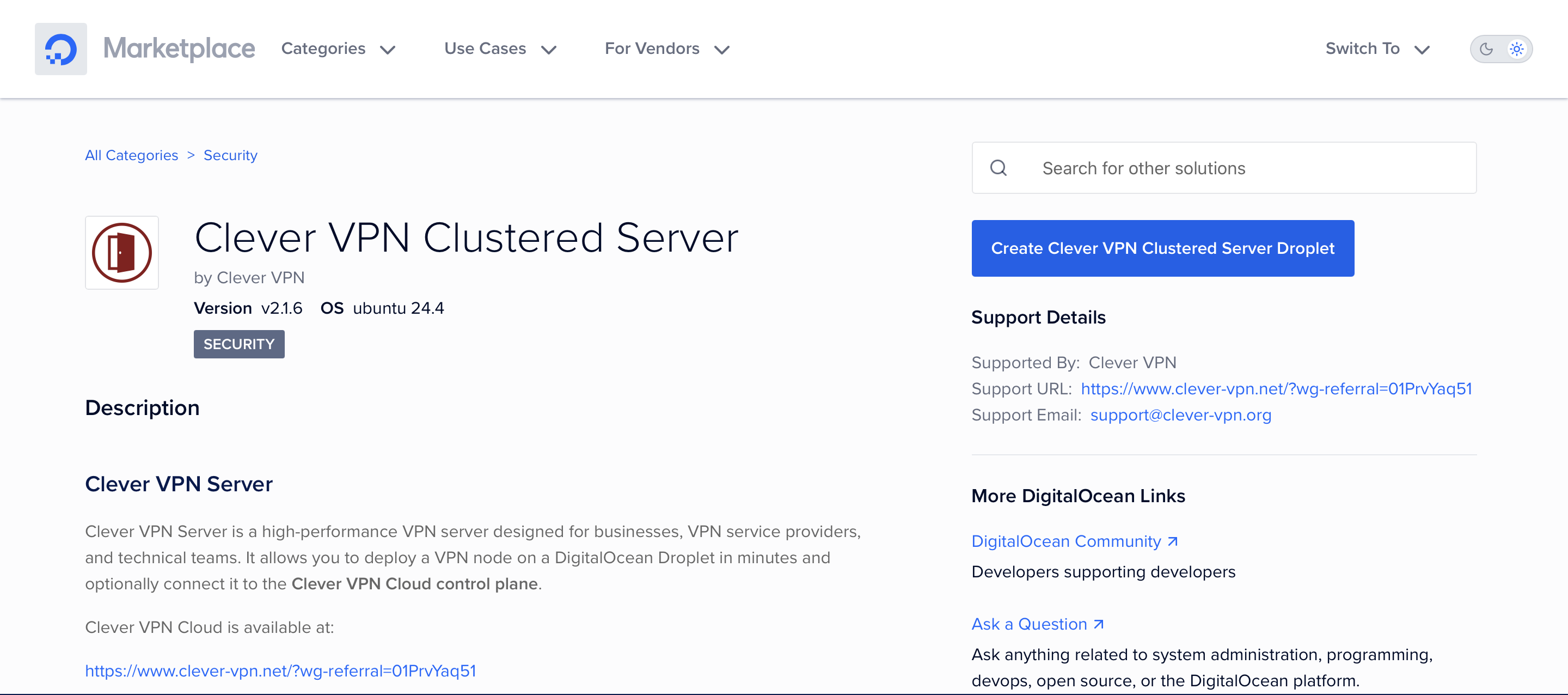Click the More DigitalOcean Links heading
Screen dimensions: 1568x695
click(1078, 496)
